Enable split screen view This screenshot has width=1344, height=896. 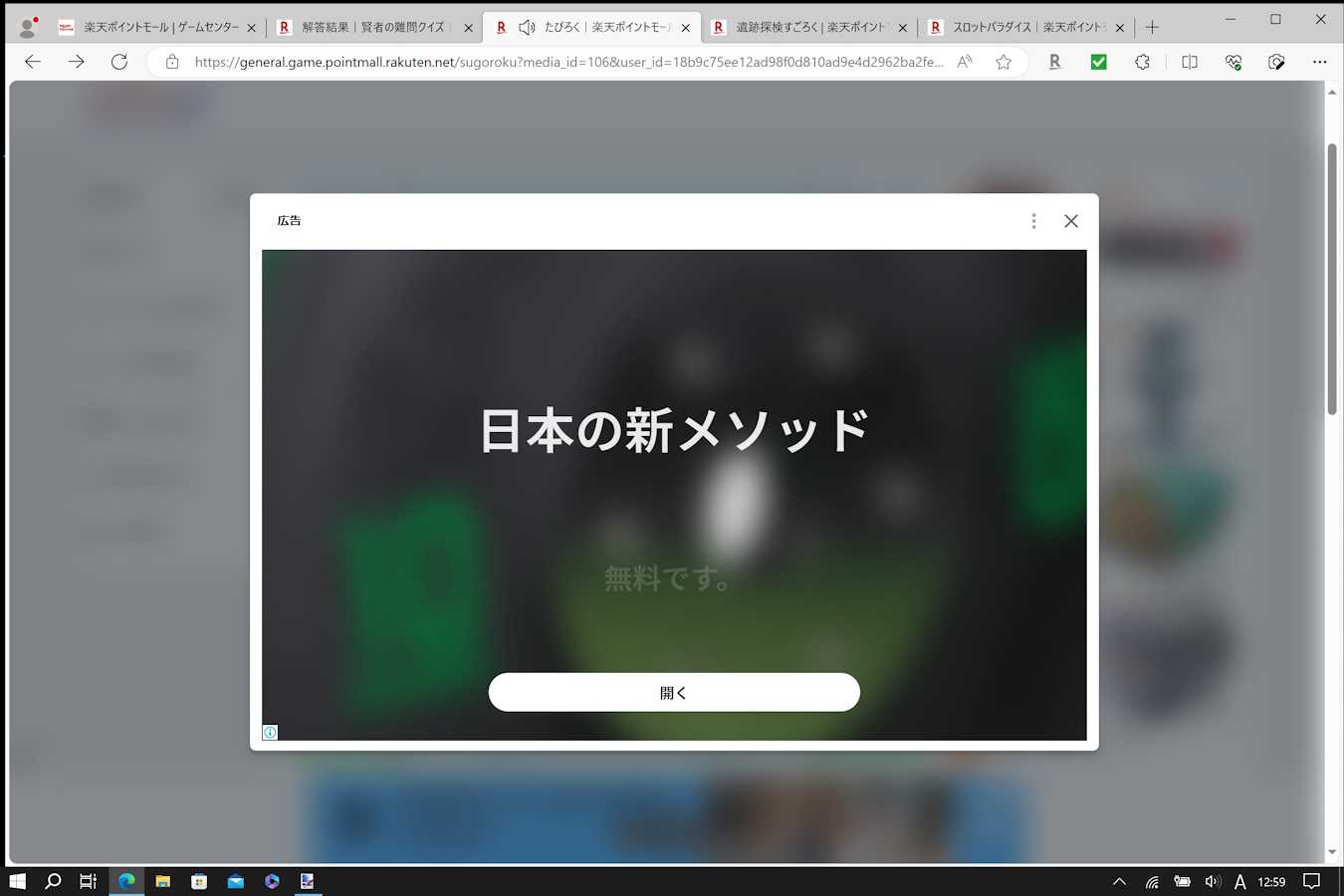point(1190,62)
